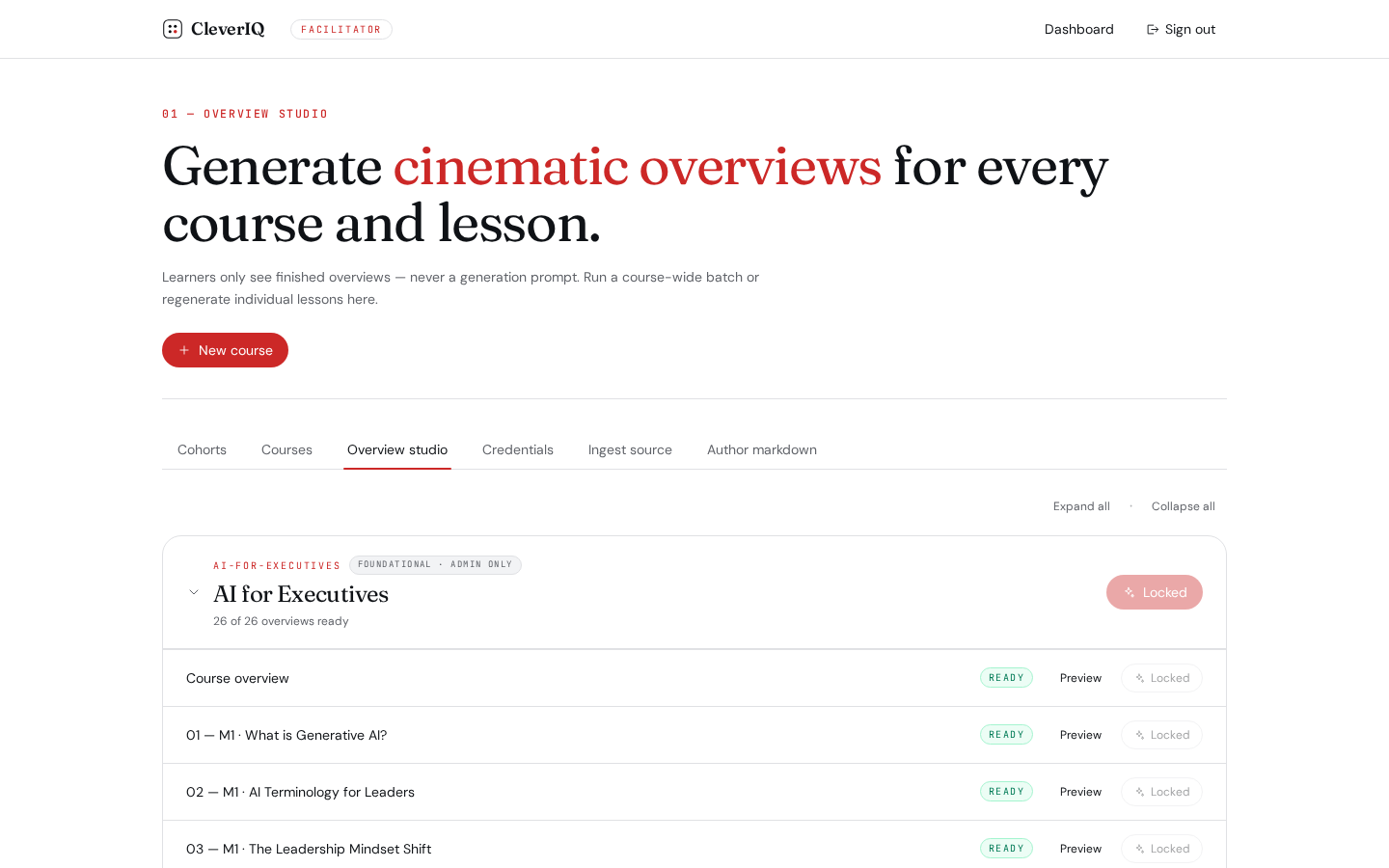Click the sparkle icon in the Course overview row
1389x868 pixels.
click(x=1140, y=678)
